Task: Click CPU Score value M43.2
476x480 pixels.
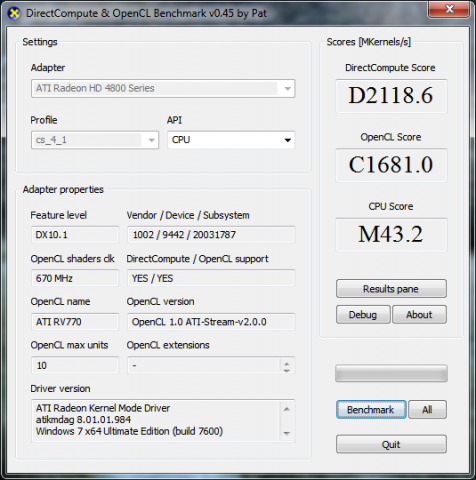Action: click(x=391, y=234)
